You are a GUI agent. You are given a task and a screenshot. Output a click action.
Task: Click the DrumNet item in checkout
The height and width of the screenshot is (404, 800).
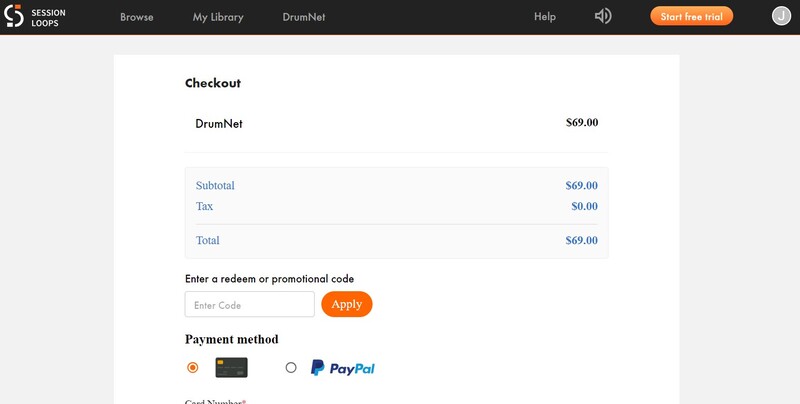pos(219,124)
